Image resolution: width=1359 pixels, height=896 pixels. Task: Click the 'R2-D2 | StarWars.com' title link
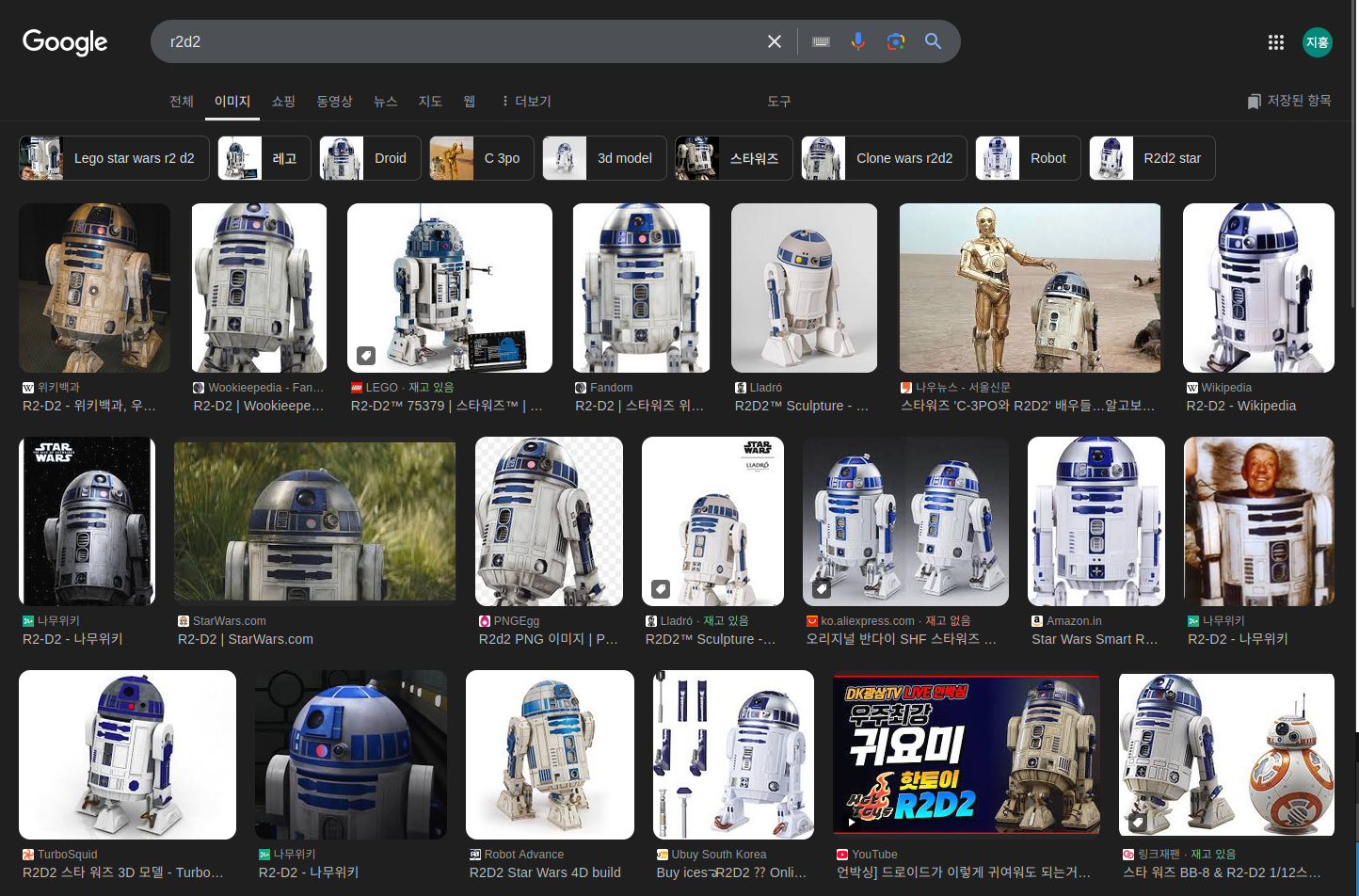pyautogui.click(x=246, y=639)
